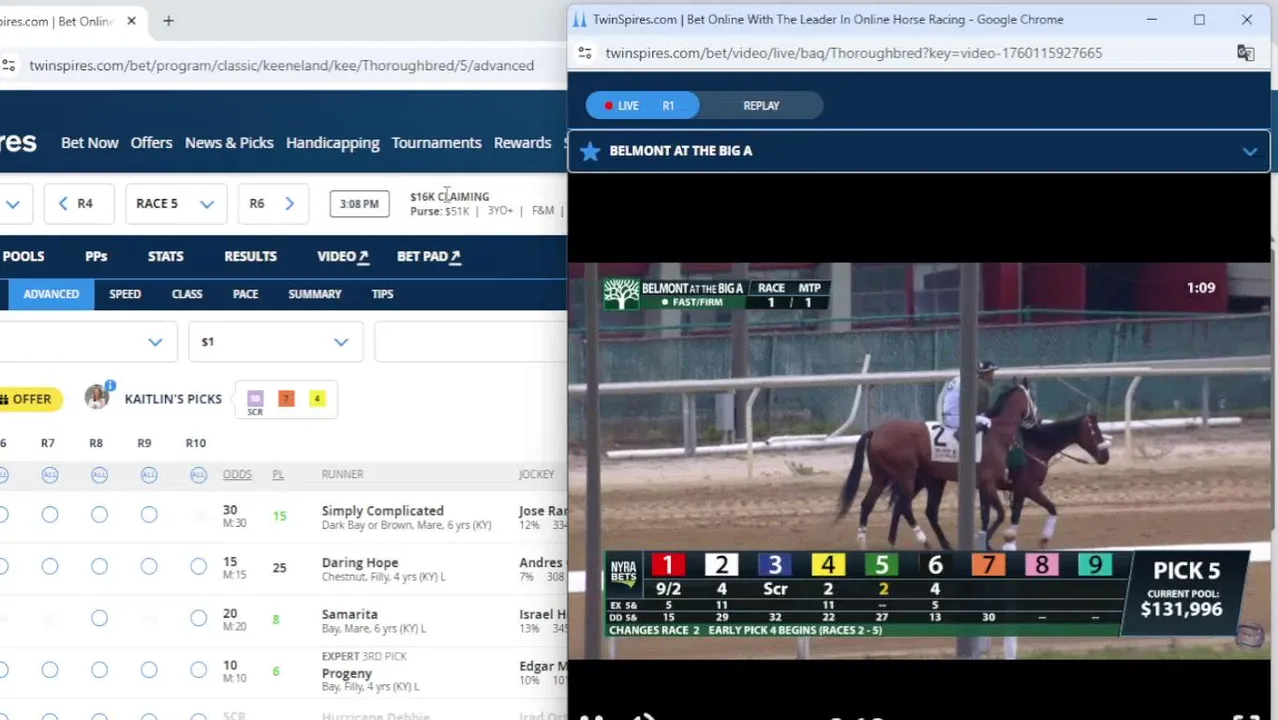Screen dimensions: 1278x720
Task: Select ALL runners for R9
Action: (149, 475)
